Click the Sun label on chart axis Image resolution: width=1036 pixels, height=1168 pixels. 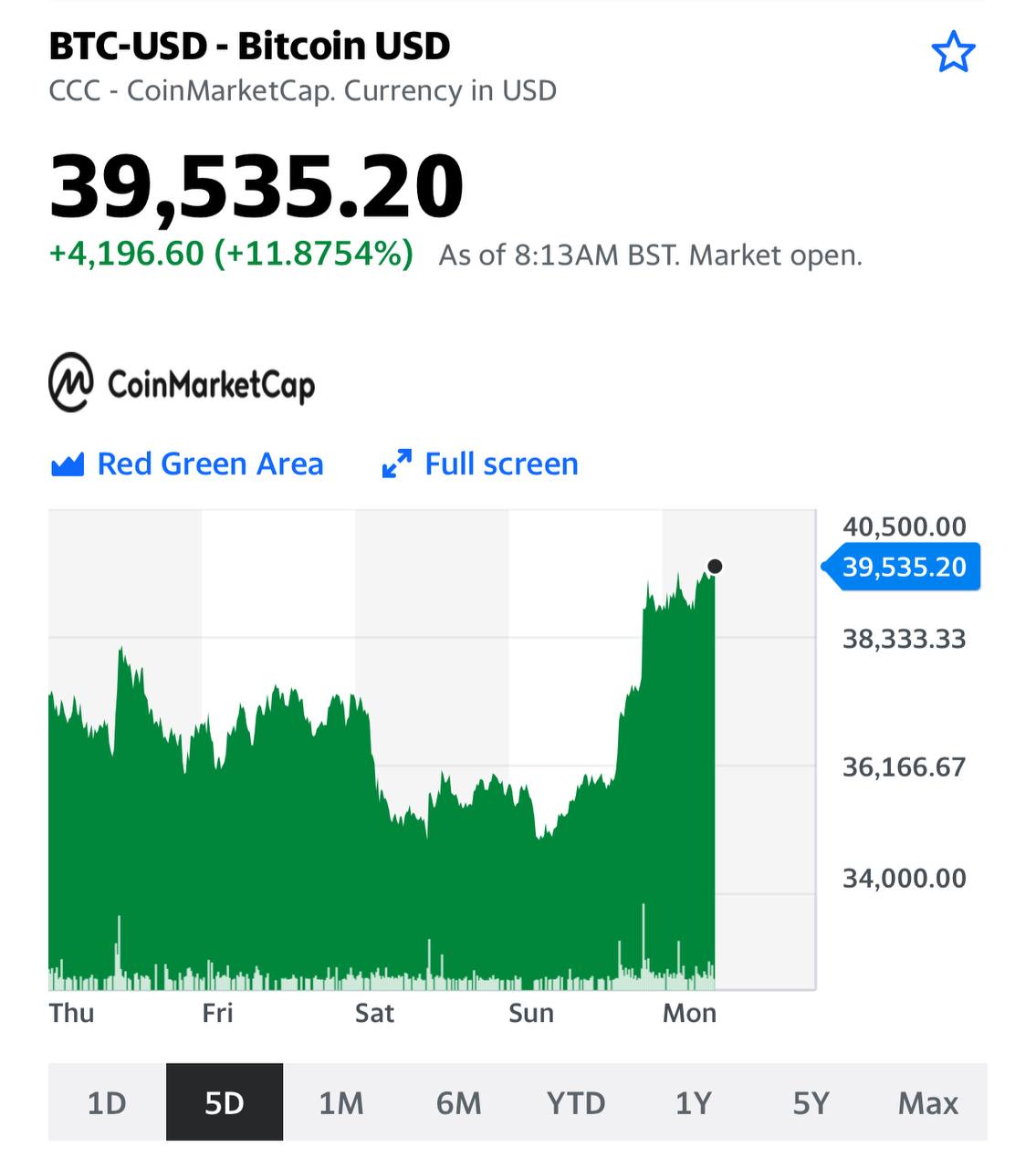click(x=531, y=1013)
